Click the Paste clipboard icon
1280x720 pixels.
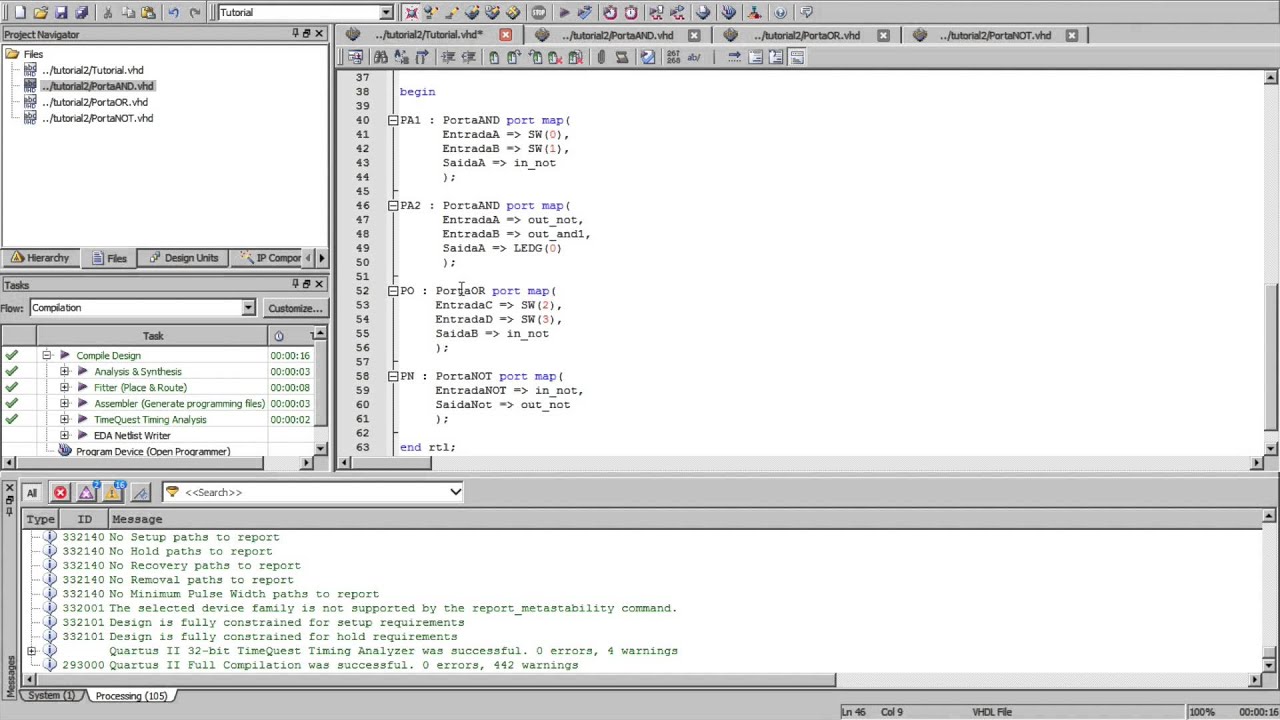[148, 13]
